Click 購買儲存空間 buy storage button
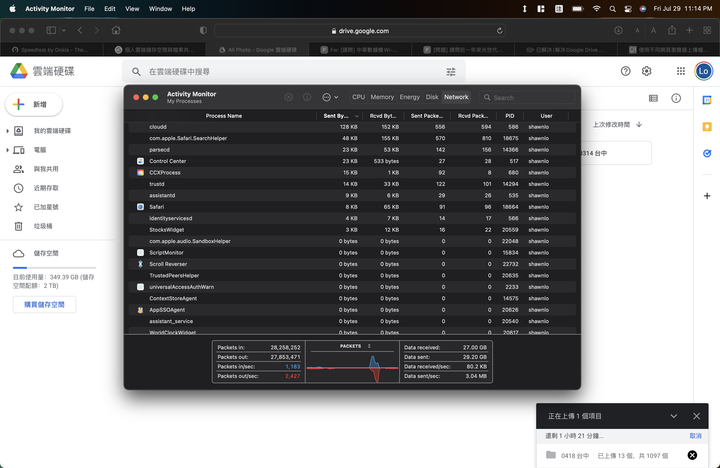The height and width of the screenshot is (468, 720). click(45, 304)
